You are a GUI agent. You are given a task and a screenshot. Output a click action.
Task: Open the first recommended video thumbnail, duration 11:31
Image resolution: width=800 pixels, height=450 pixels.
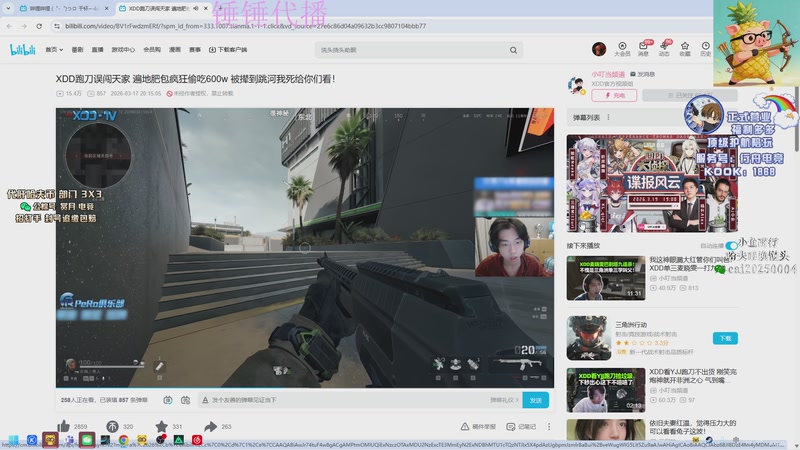coord(606,278)
